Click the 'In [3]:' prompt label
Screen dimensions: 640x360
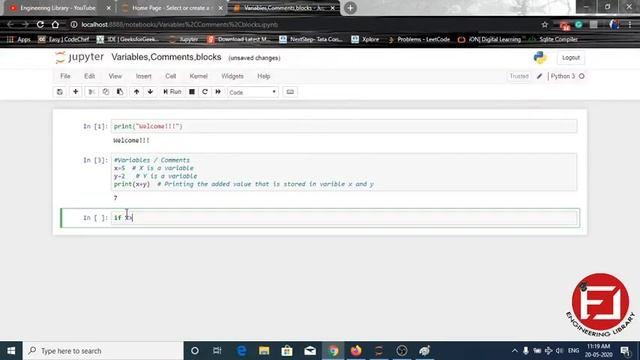click(x=96, y=160)
